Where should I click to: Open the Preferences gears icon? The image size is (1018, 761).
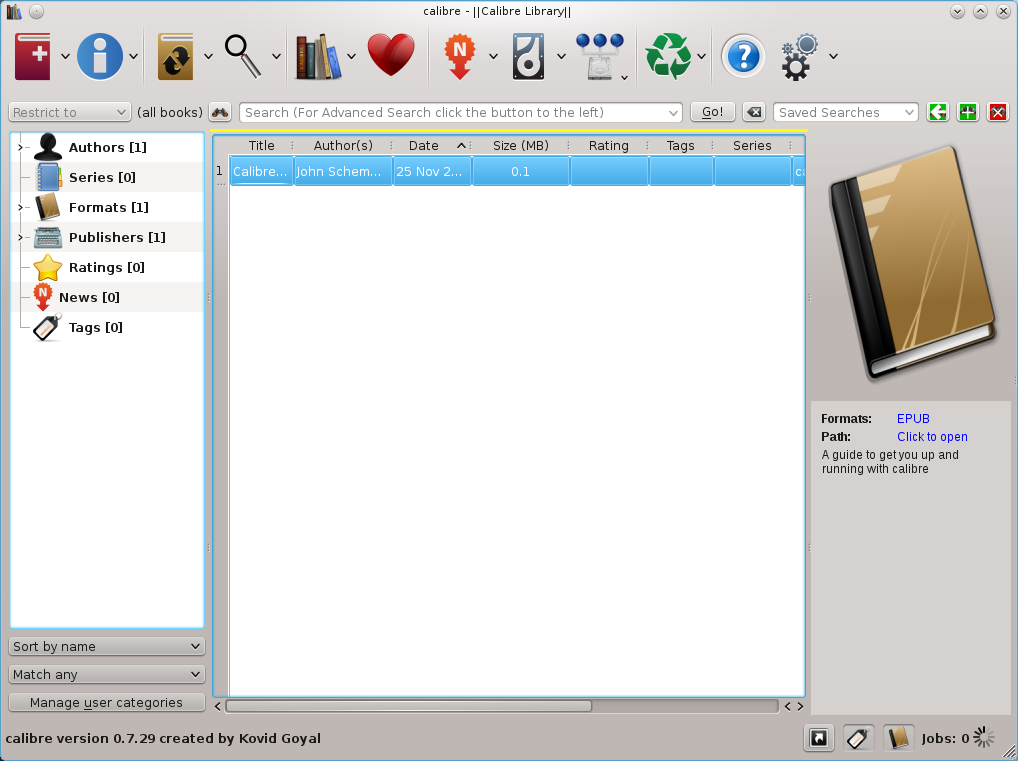click(x=799, y=56)
